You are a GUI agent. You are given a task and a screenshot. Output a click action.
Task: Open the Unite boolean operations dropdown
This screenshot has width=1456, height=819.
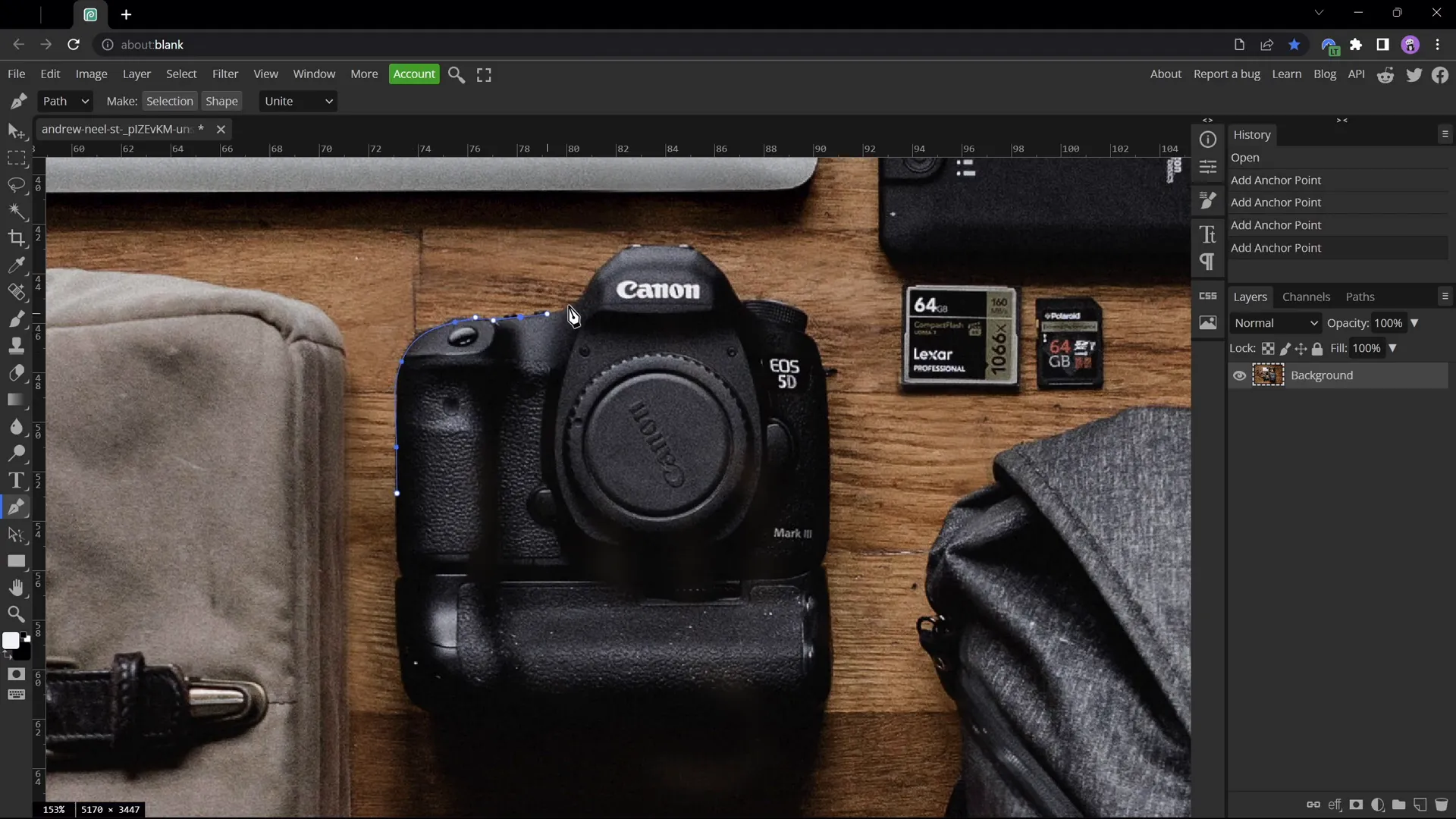[x=297, y=101]
